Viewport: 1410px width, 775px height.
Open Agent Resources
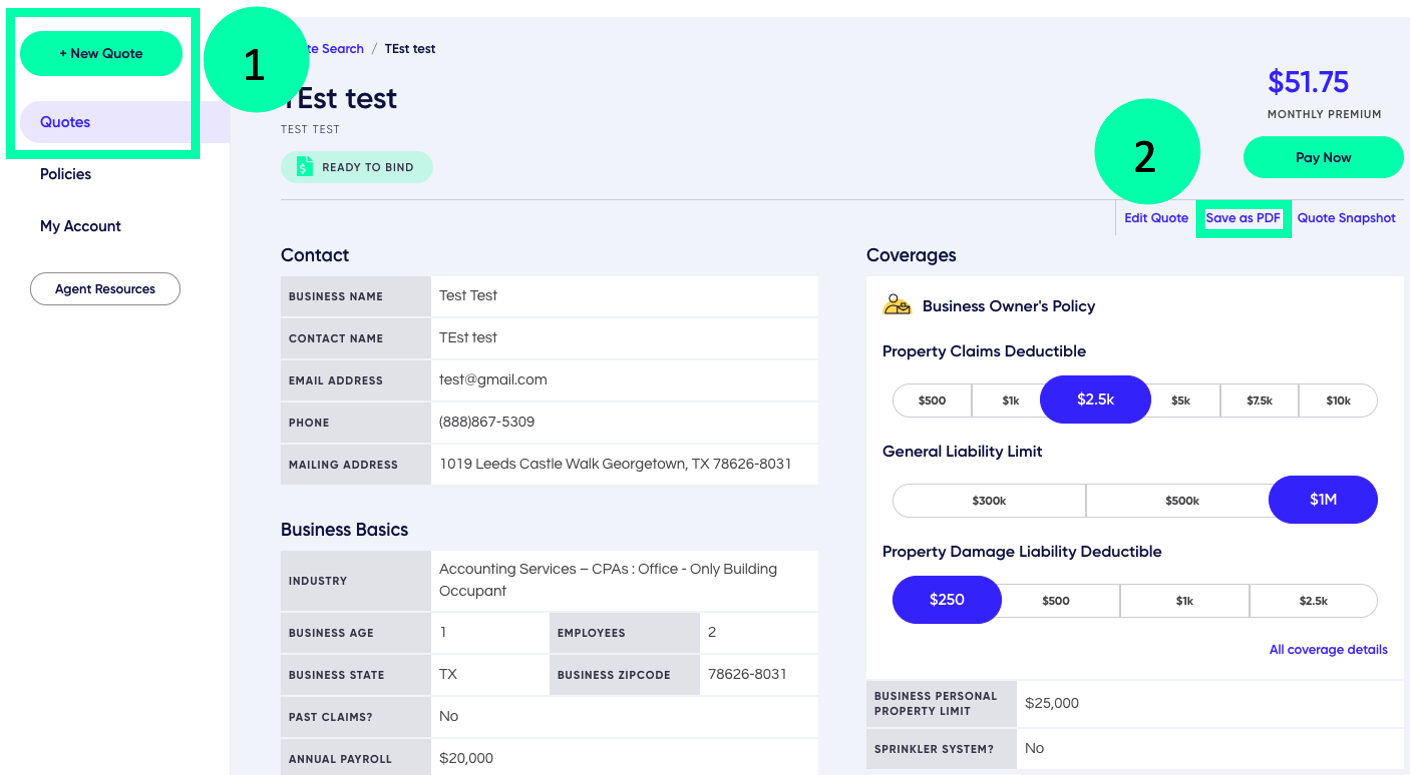tap(105, 289)
